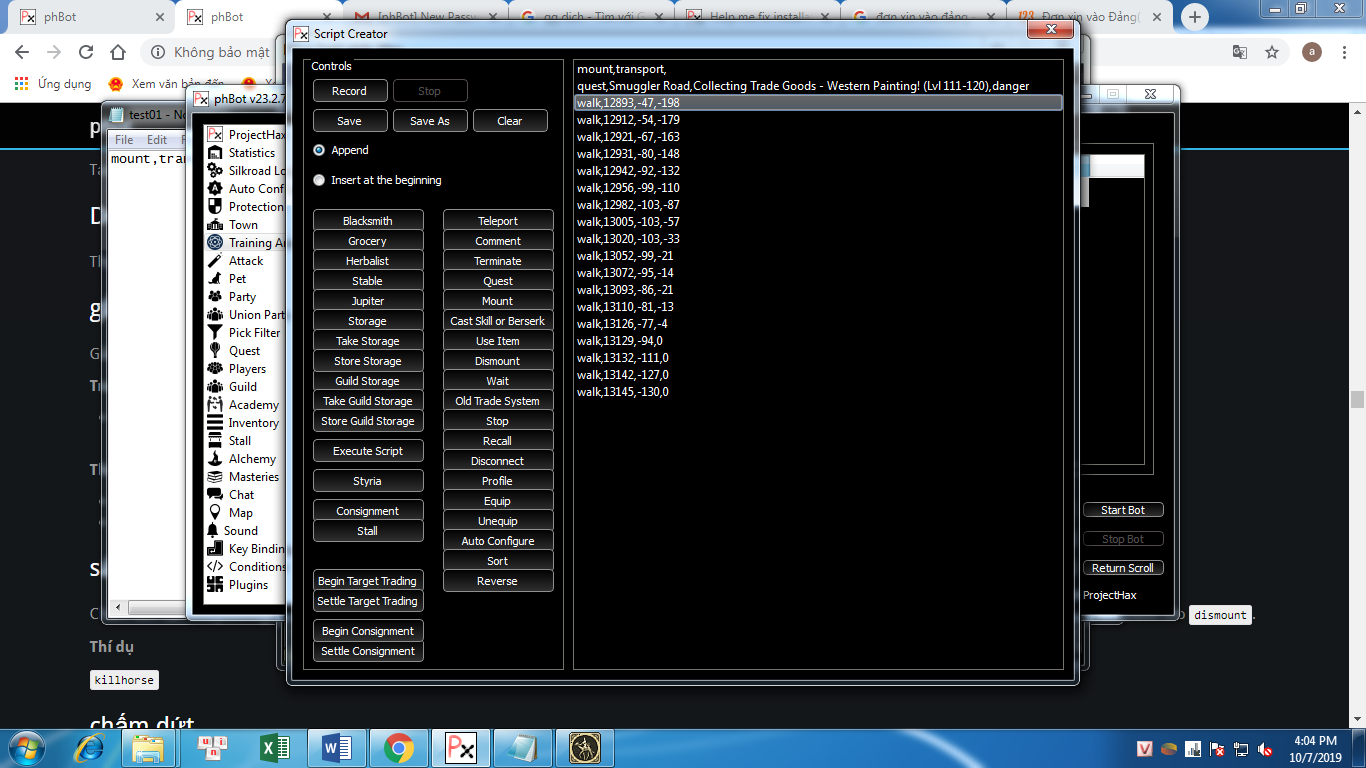The width and height of the screenshot is (1366, 768).
Task: Add a Teleport command to script
Action: pyautogui.click(x=497, y=221)
